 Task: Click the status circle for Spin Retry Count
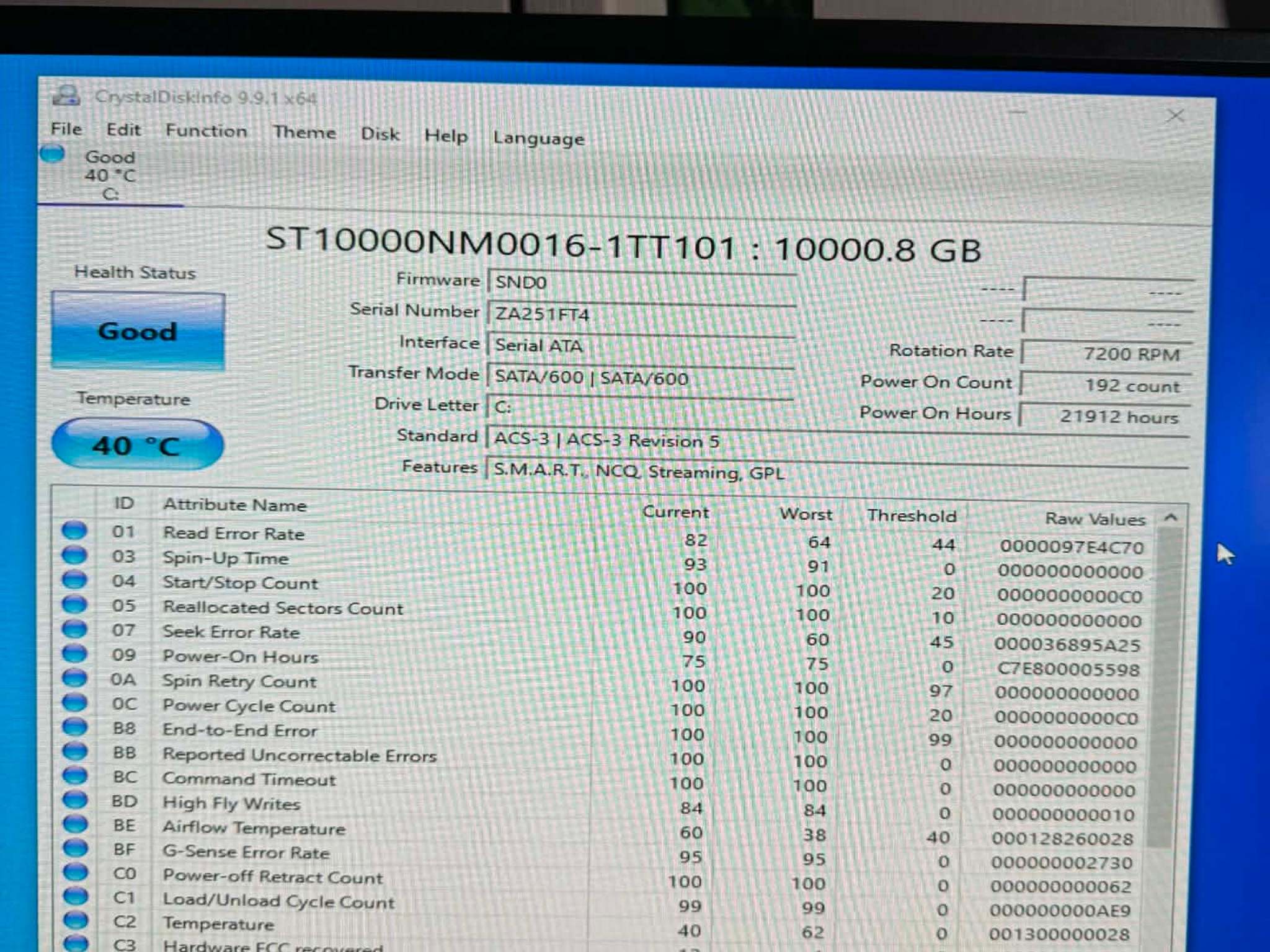74,678
